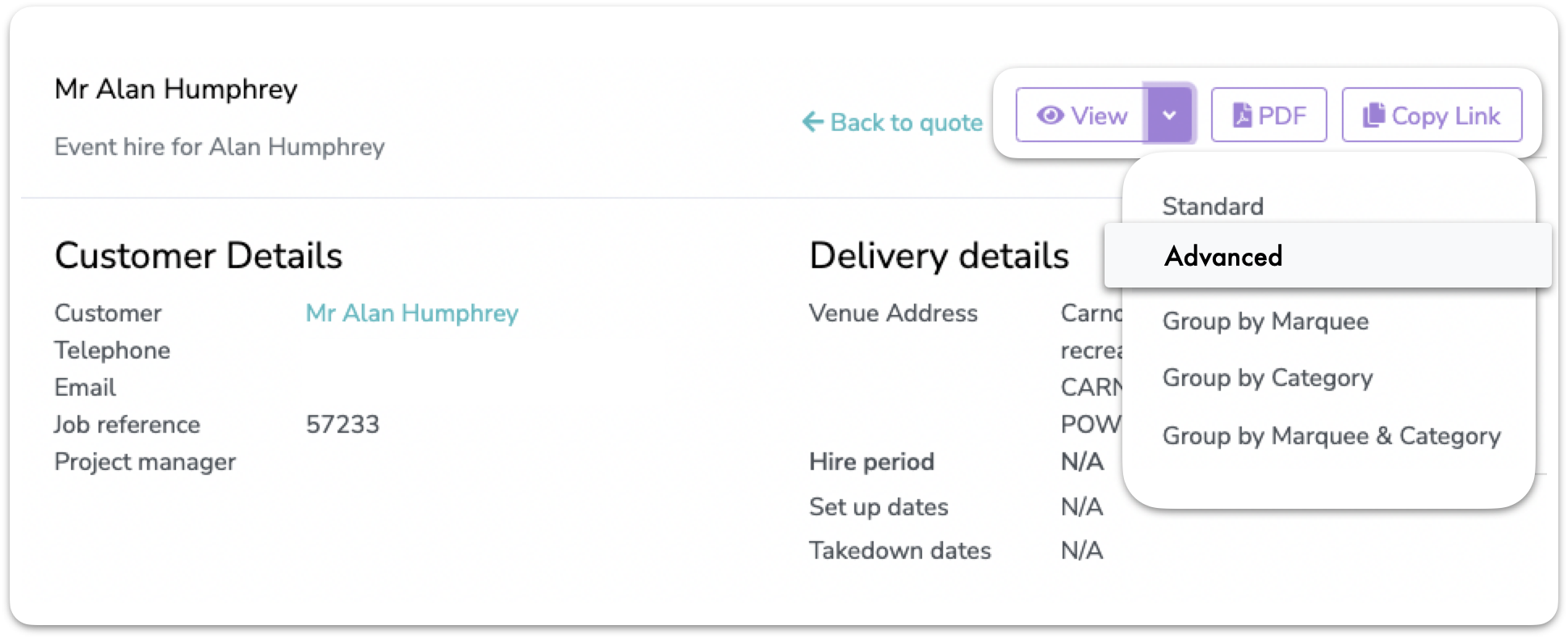This screenshot has height=638, width=1568.
Task: Download the quote as PDF
Action: point(1268,115)
